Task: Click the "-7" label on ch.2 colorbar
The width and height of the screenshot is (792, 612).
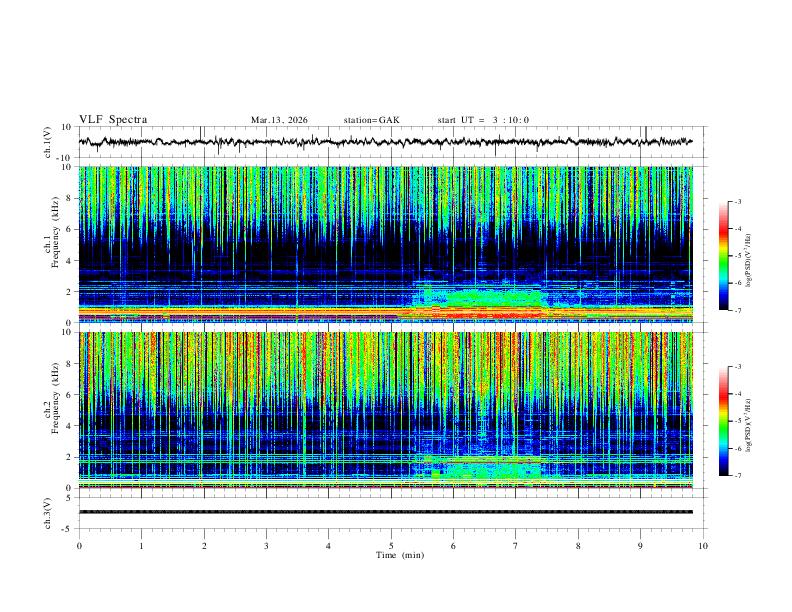Action: 738,476
